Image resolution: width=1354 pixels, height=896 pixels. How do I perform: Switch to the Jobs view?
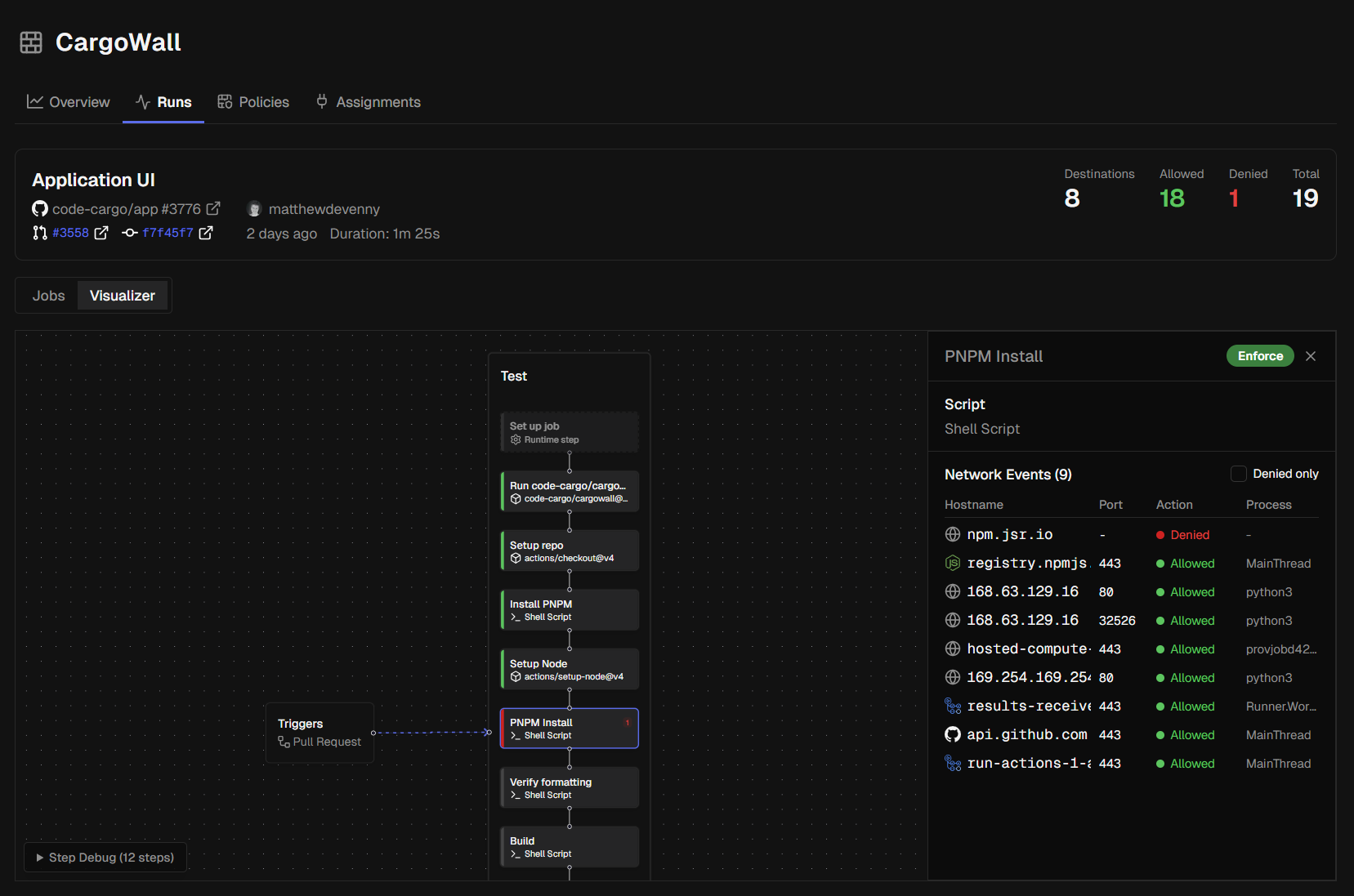tap(48, 295)
